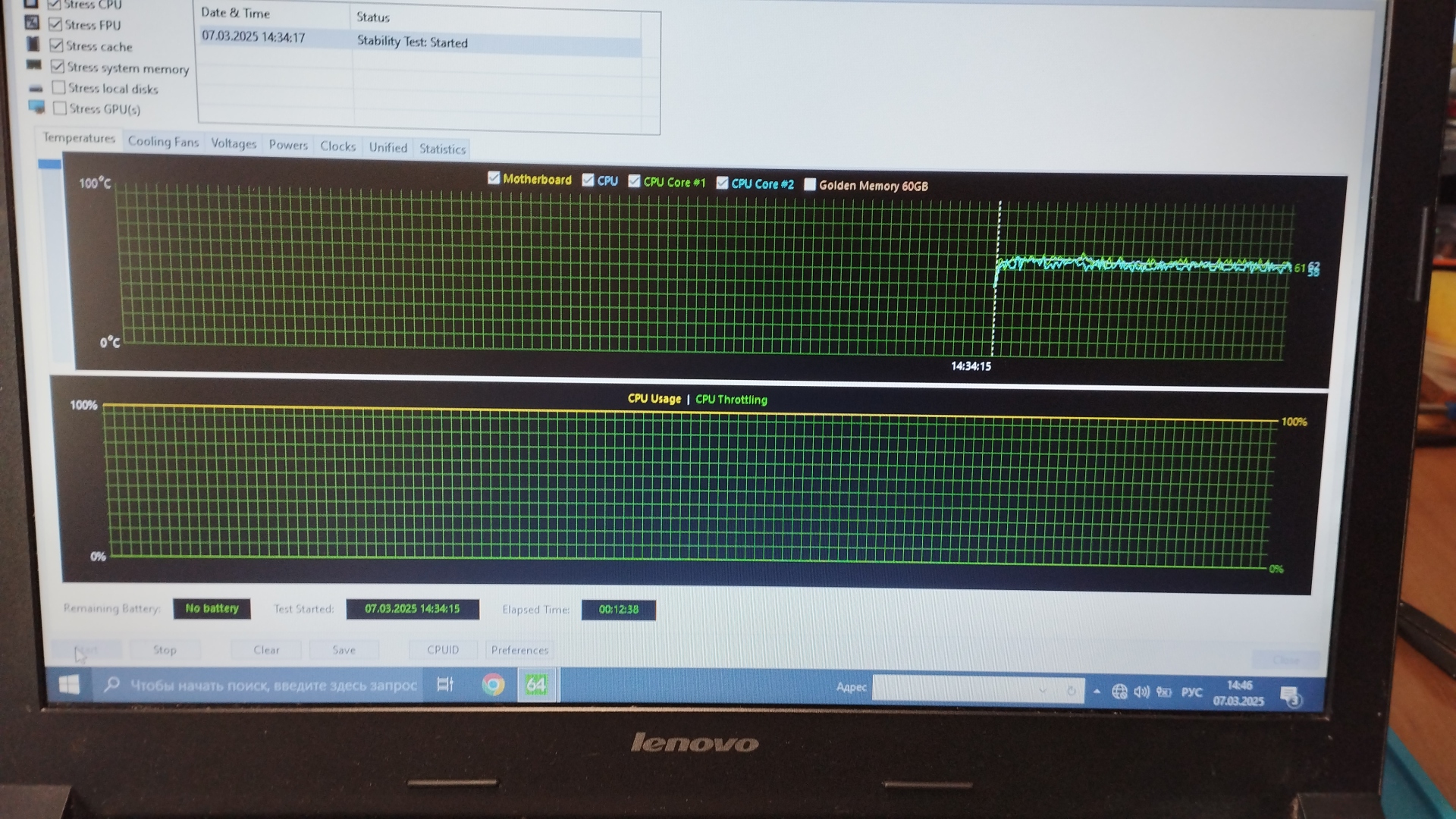Screen dimensions: 1456x819
Task: Show hidden tray icons arrow
Action: (1097, 691)
